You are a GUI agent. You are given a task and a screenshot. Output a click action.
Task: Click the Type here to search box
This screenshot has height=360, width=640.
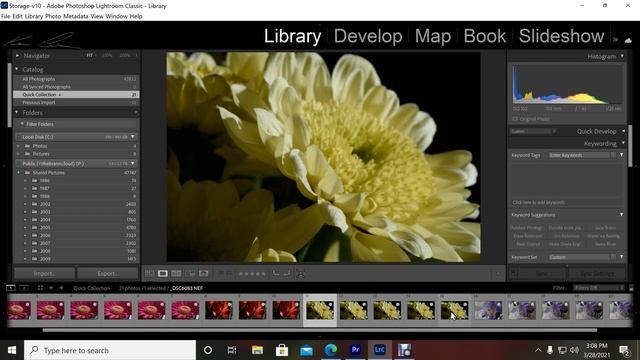pos(110,350)
